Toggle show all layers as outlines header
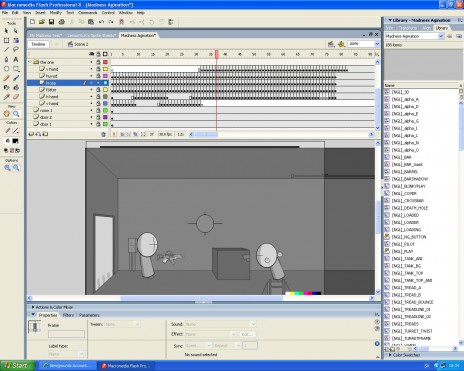 [105, 54]
